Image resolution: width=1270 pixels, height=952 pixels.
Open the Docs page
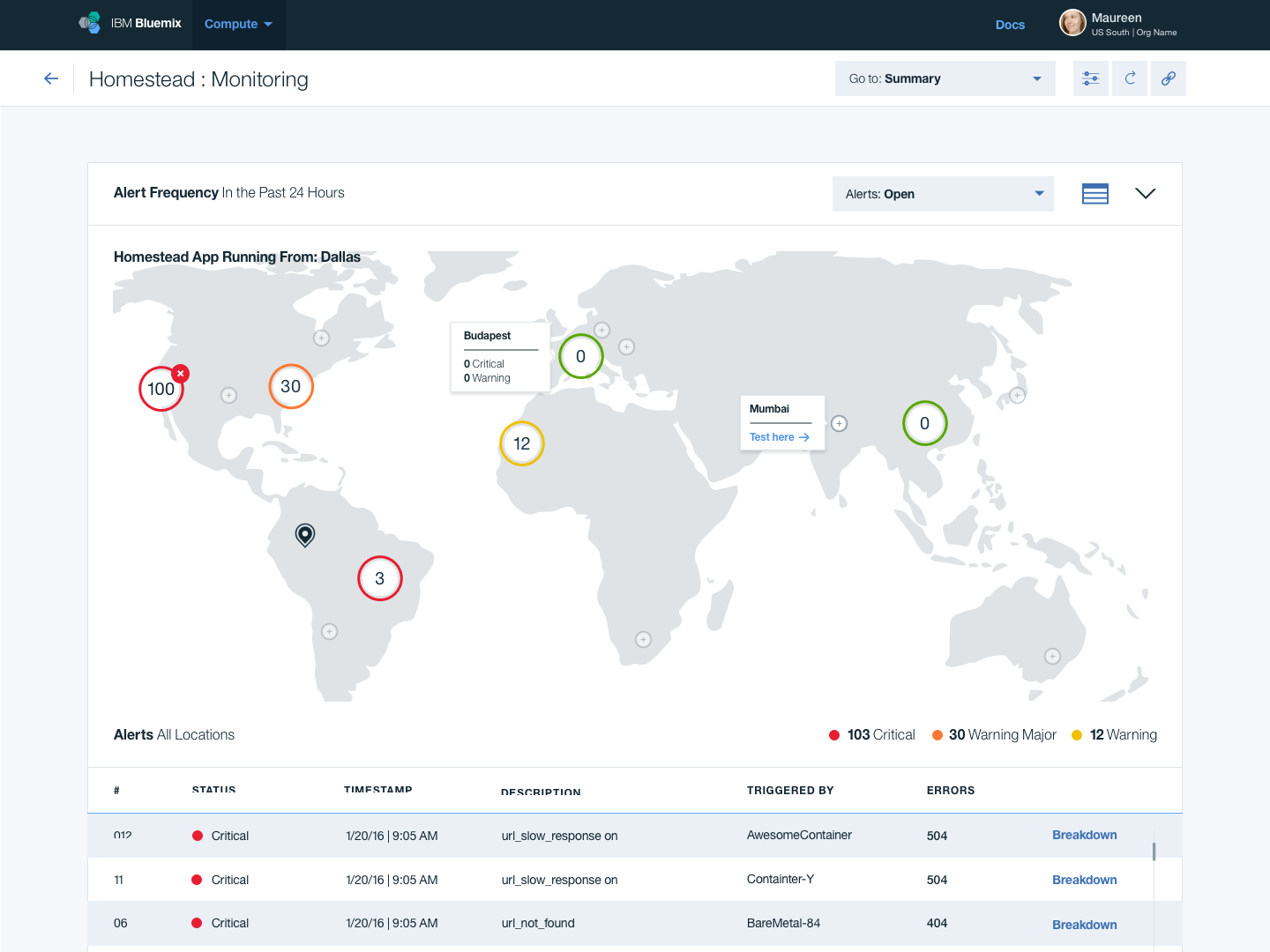(x=1010, y=25)
